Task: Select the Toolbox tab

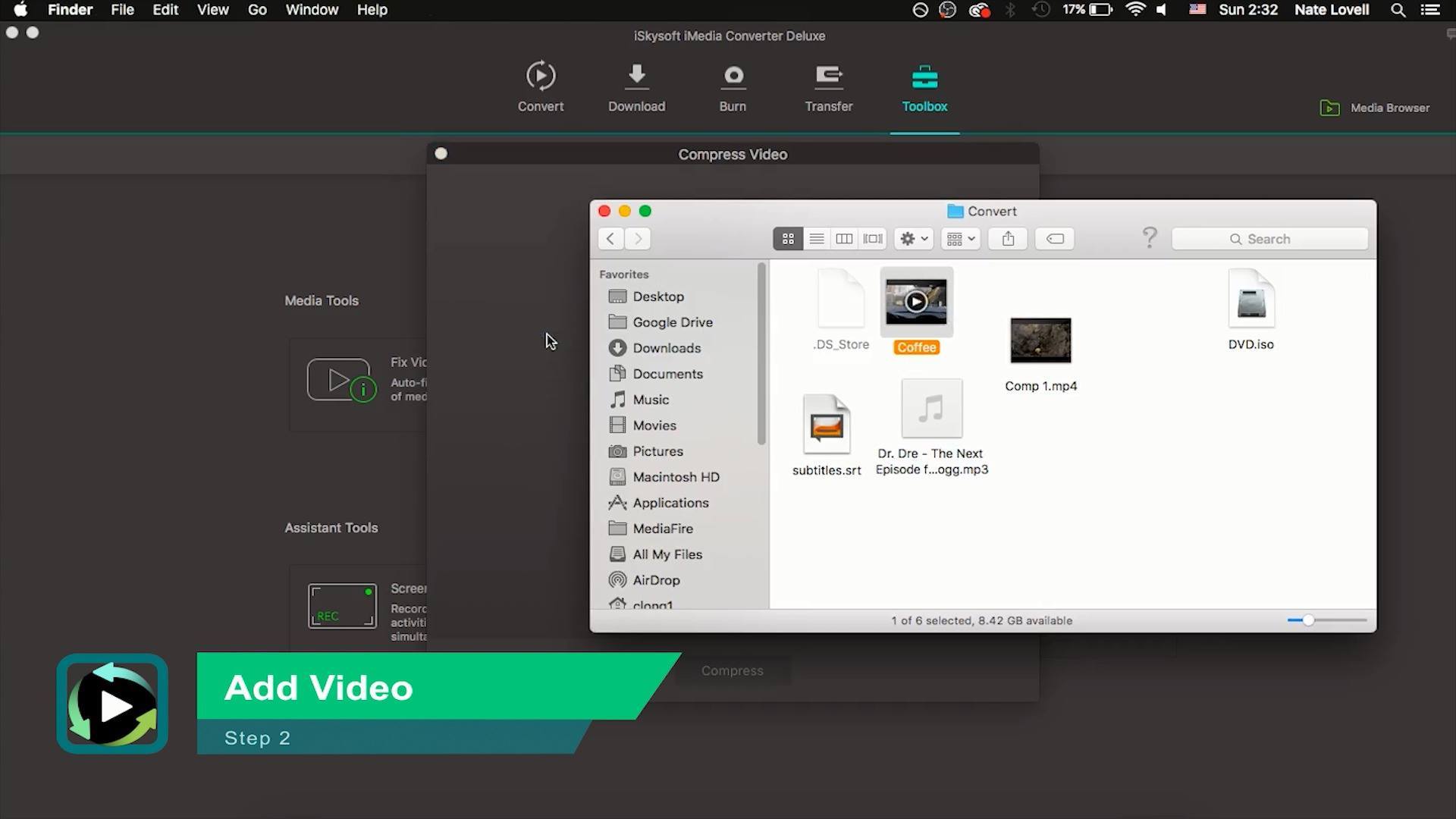Action: [924, 87]
